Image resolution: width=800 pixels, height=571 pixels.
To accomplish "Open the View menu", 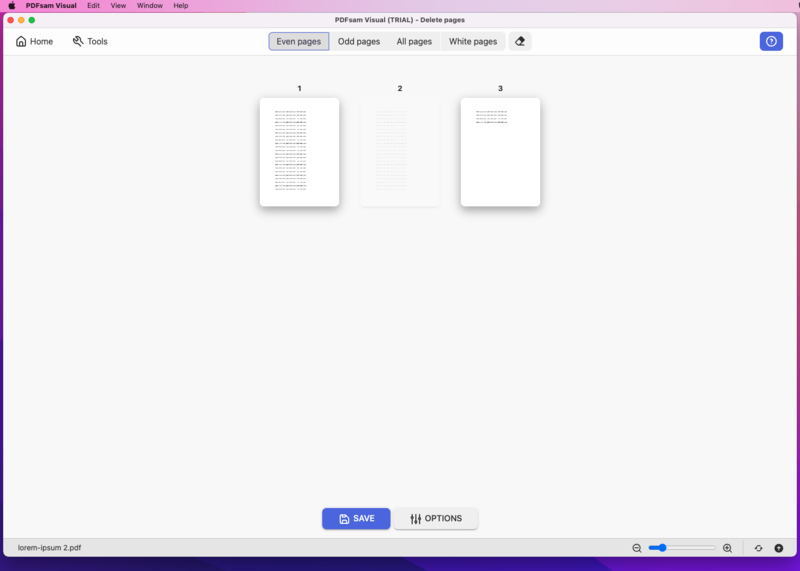I will click(118, 6).
